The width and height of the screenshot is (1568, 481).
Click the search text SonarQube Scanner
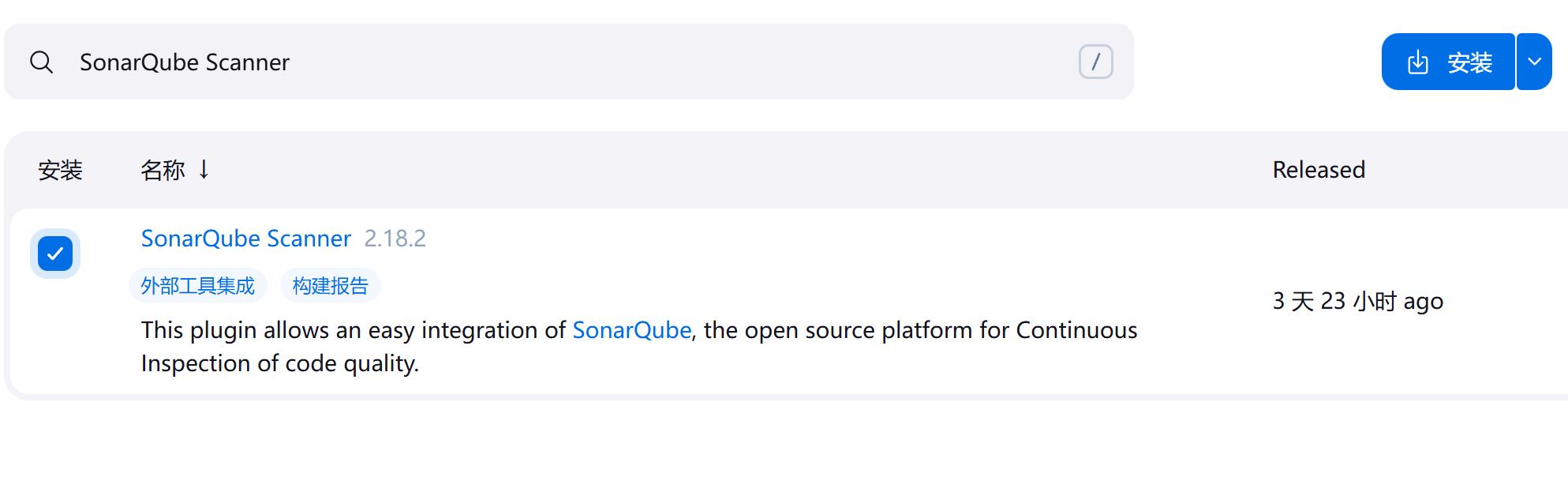(x=185, y=62)
